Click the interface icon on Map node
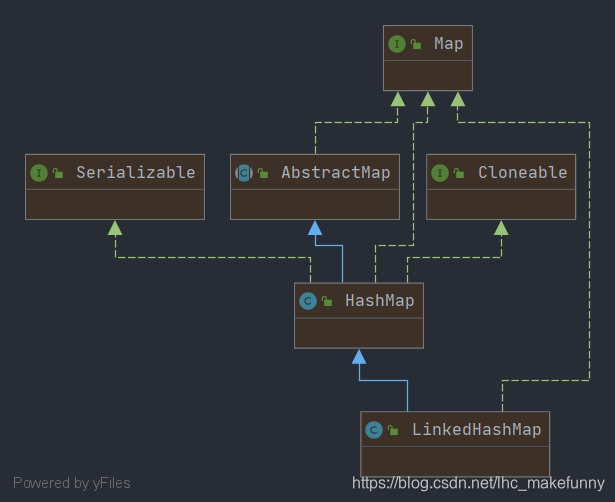This screenshot has height=502, width=615. pos(397,44)
